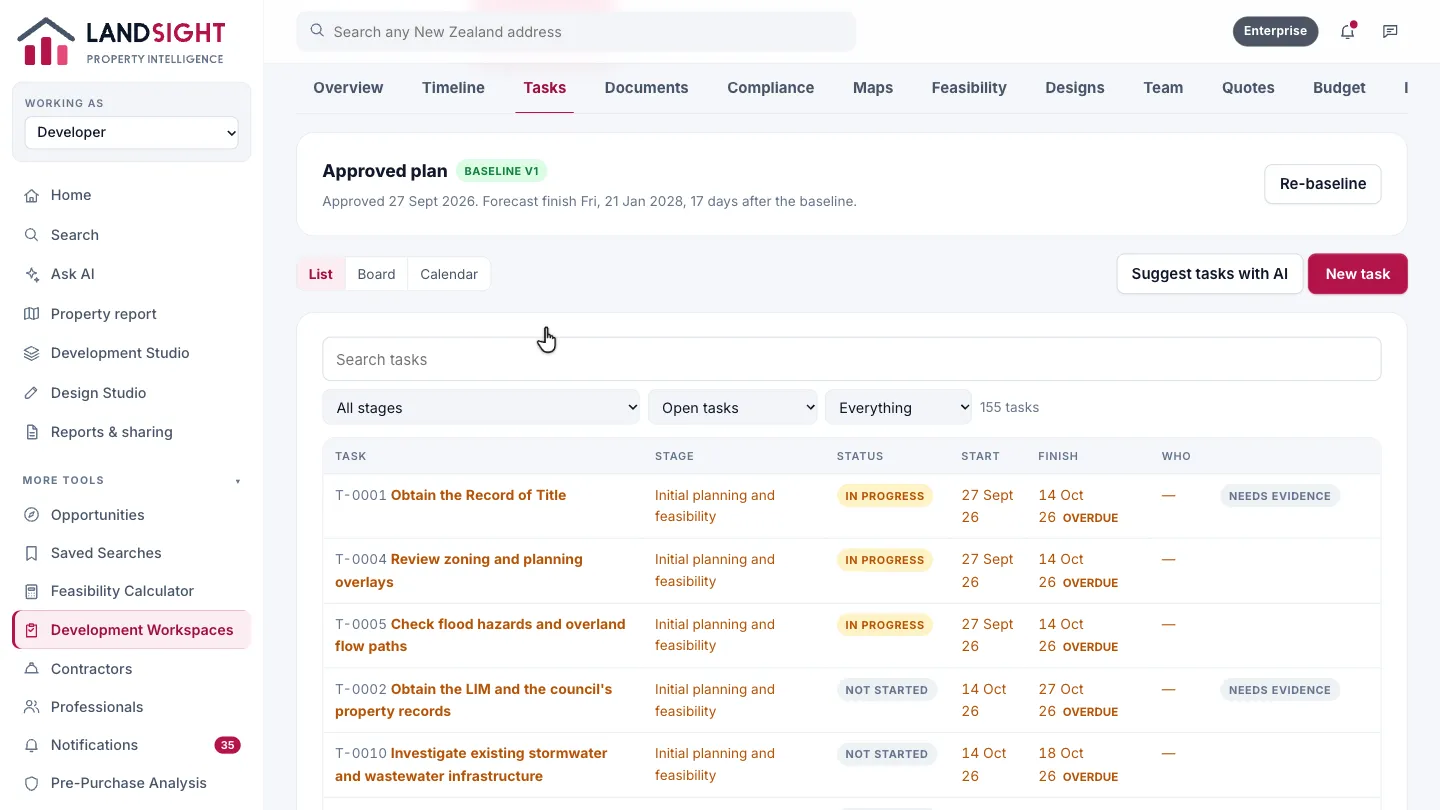The width and height of the screenshot is (1440, 810).
Task: Click the Development Studio layers icon
Action: click(x=32, y=353)
